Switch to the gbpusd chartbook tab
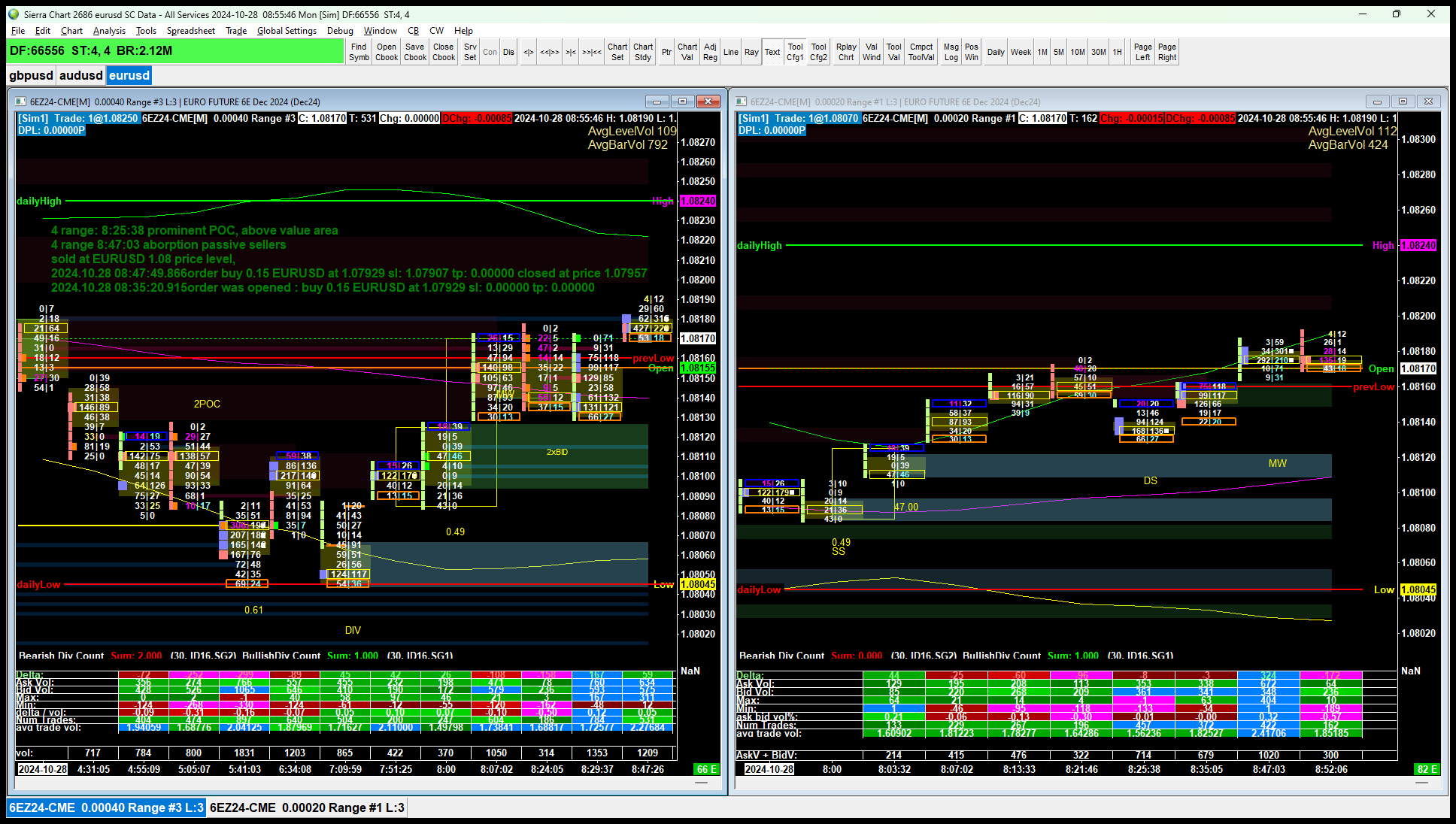1456x824 pixels. [31, 75]
